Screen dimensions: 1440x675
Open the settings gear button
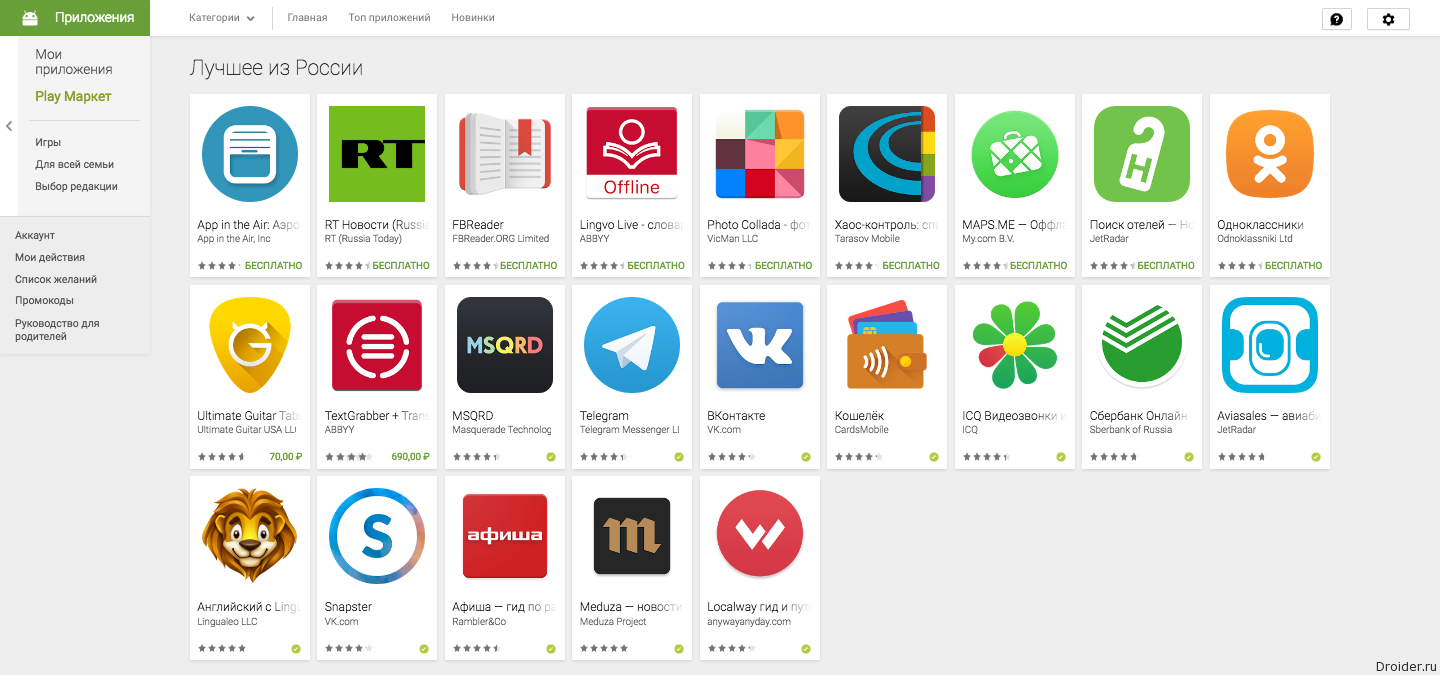(x=1388, y=19)
